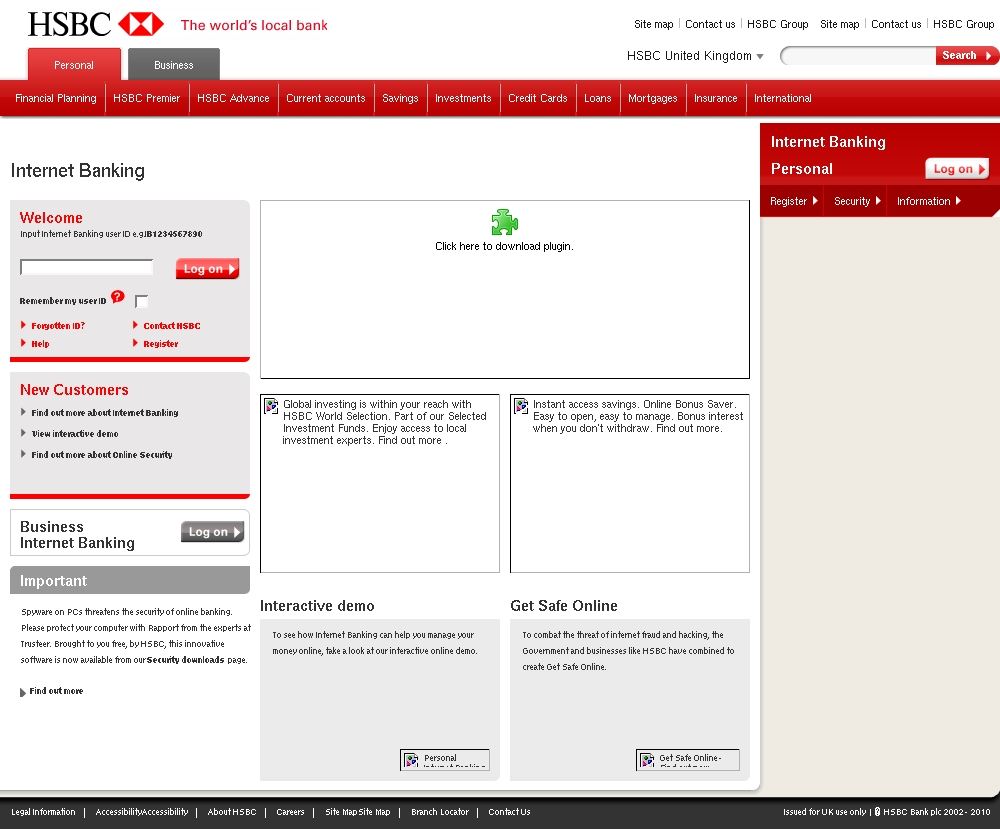The height and width of the screenshot is (829, 1000).
Task: Click here to download plugin text
Action: pyautogui.click(x=504, y=246)
